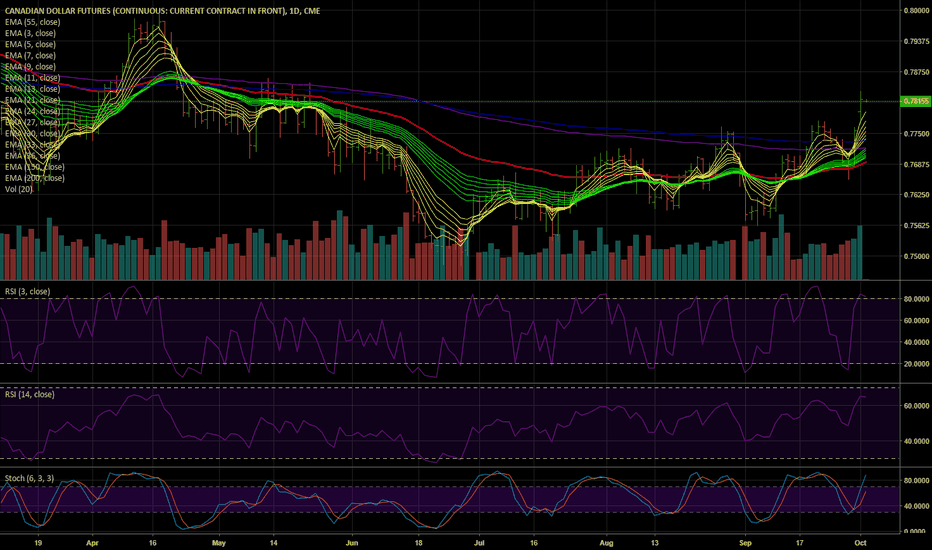Image resolution: width=932 pixels, height=550 pixels.
Task: Select the EMA (27, close) legend entry
Action: [x=33, y=122]
